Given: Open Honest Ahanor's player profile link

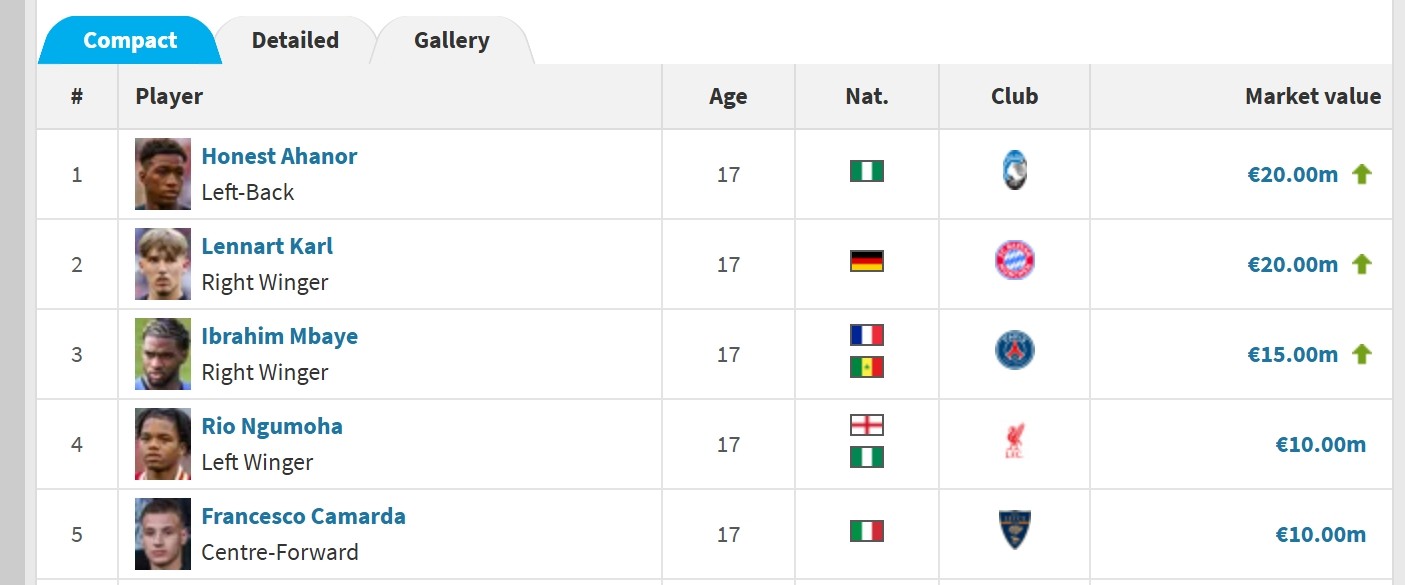Looking at the screenshot, I should [279, 156].
